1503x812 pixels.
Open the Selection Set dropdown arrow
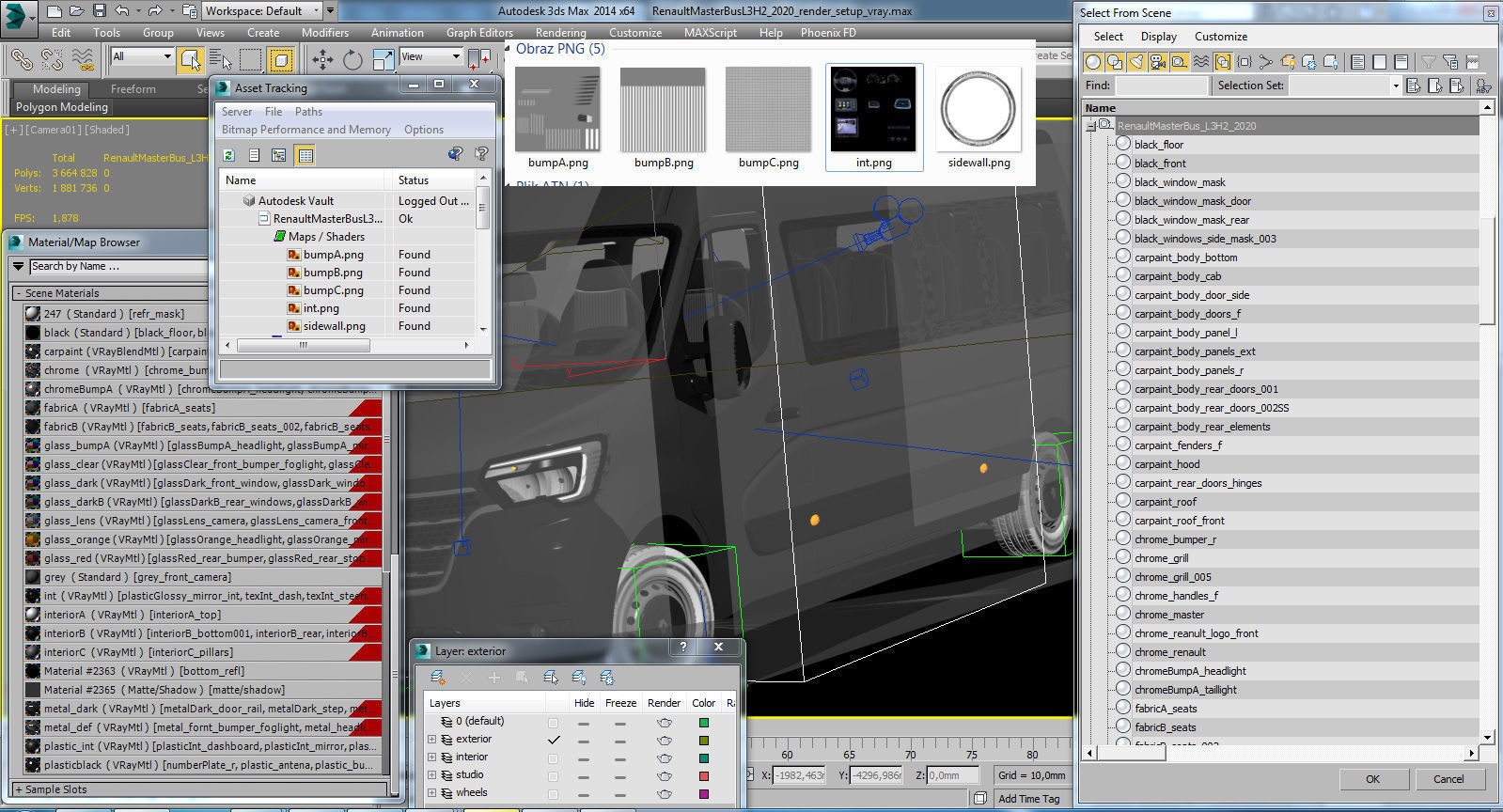tap(1395, 86)
